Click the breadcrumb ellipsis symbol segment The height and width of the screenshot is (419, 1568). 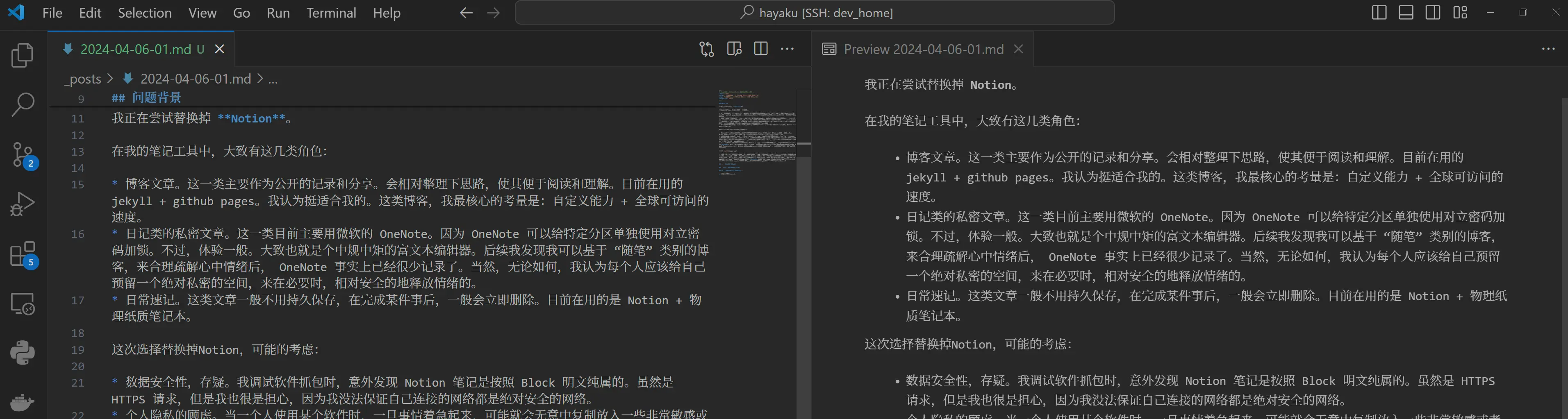273,79
